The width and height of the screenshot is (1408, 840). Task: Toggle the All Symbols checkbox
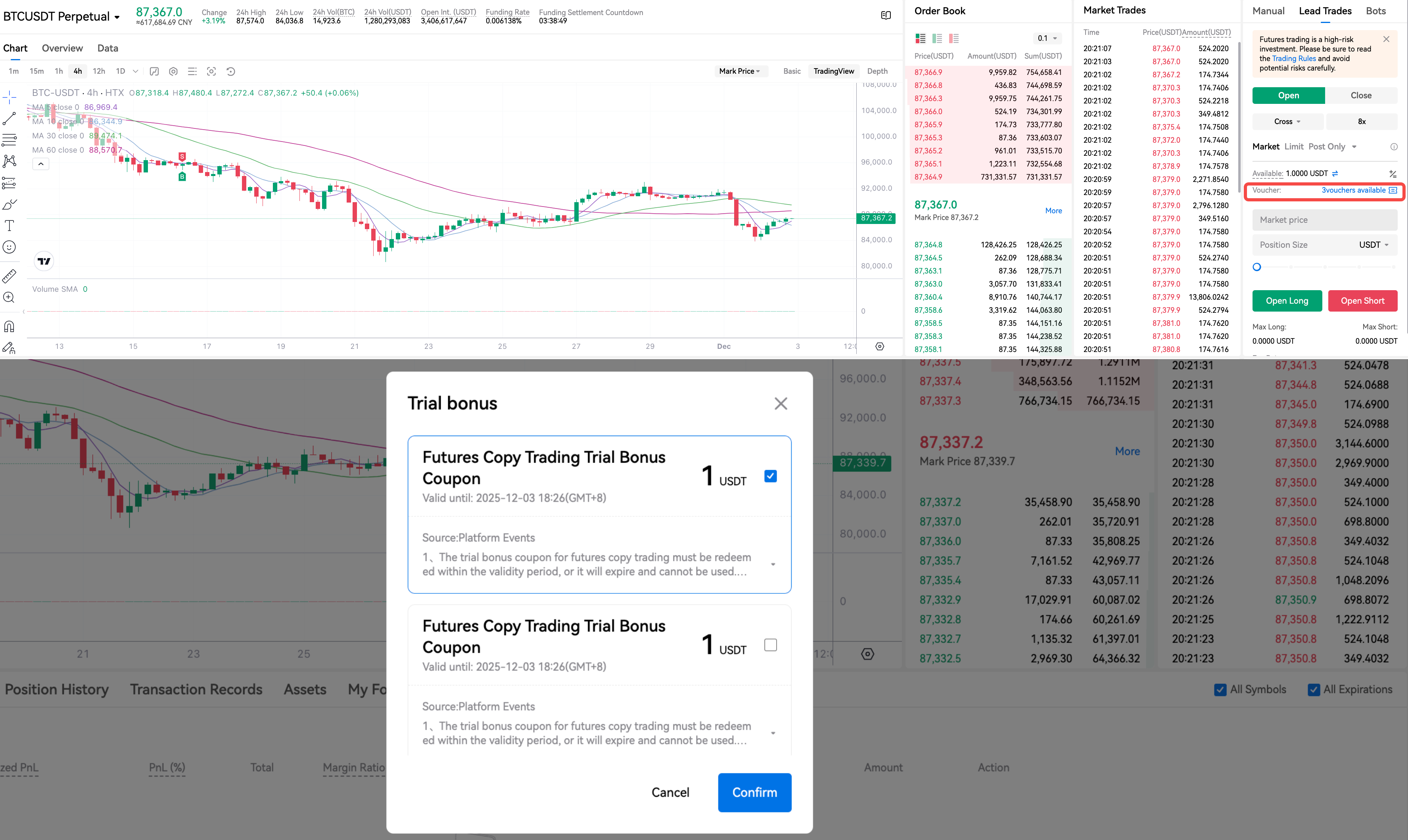(1220, 689)
